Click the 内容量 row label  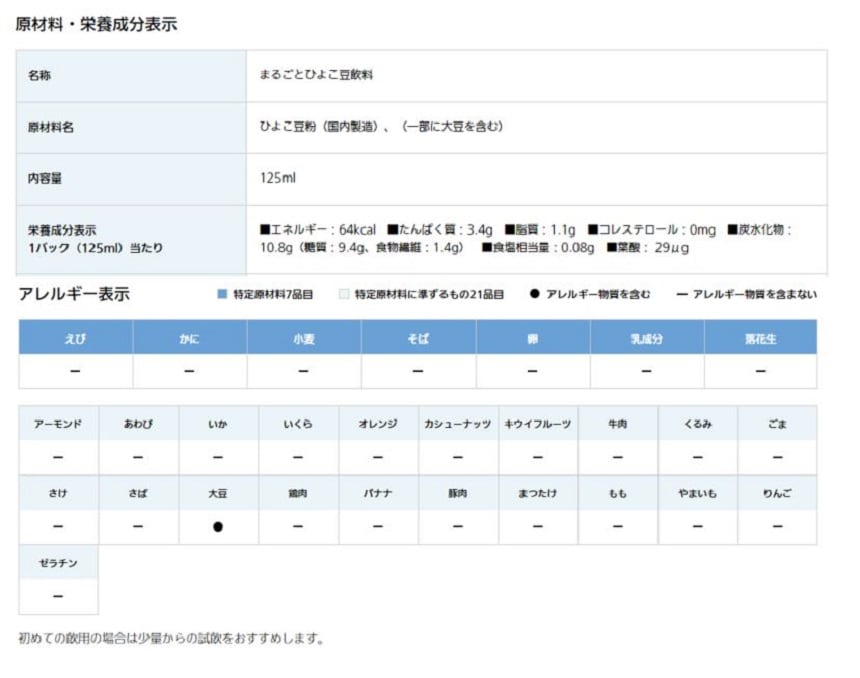pyautogui.click(x=44, y=179)
